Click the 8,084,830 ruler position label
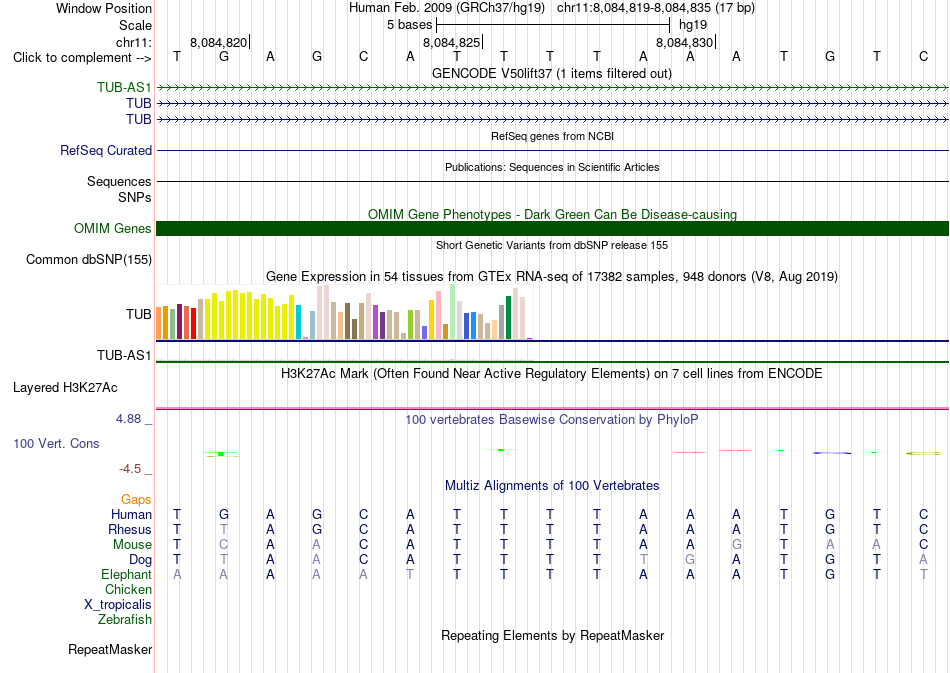 tap(685, 42)
